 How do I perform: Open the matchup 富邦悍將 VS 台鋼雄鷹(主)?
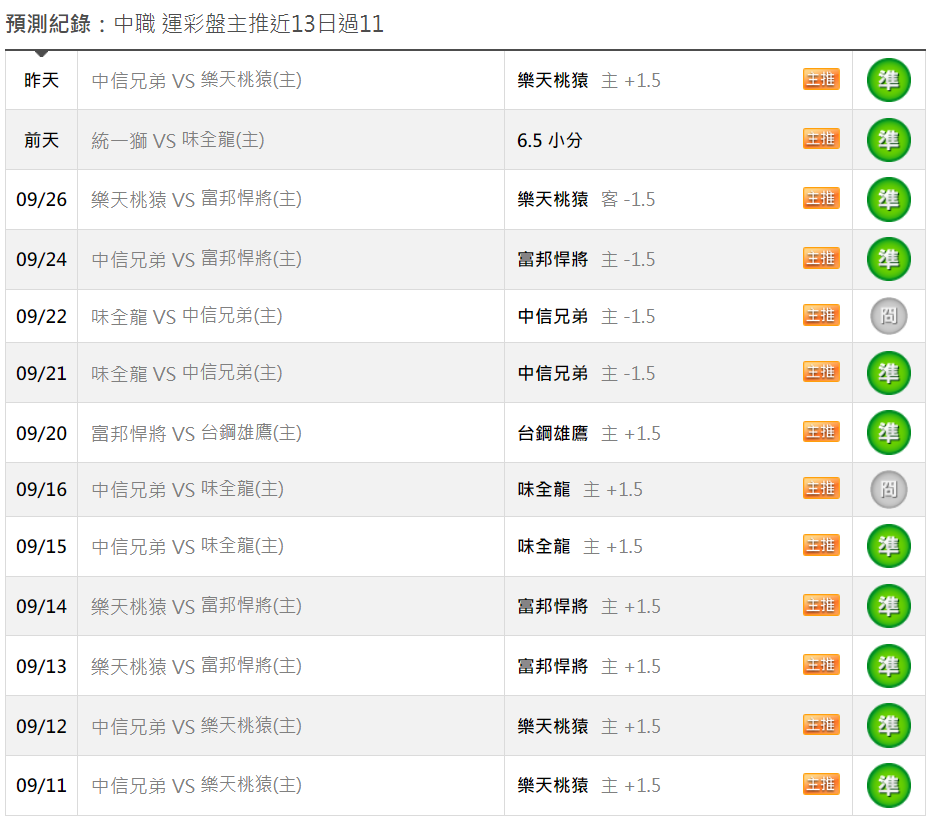196,433
